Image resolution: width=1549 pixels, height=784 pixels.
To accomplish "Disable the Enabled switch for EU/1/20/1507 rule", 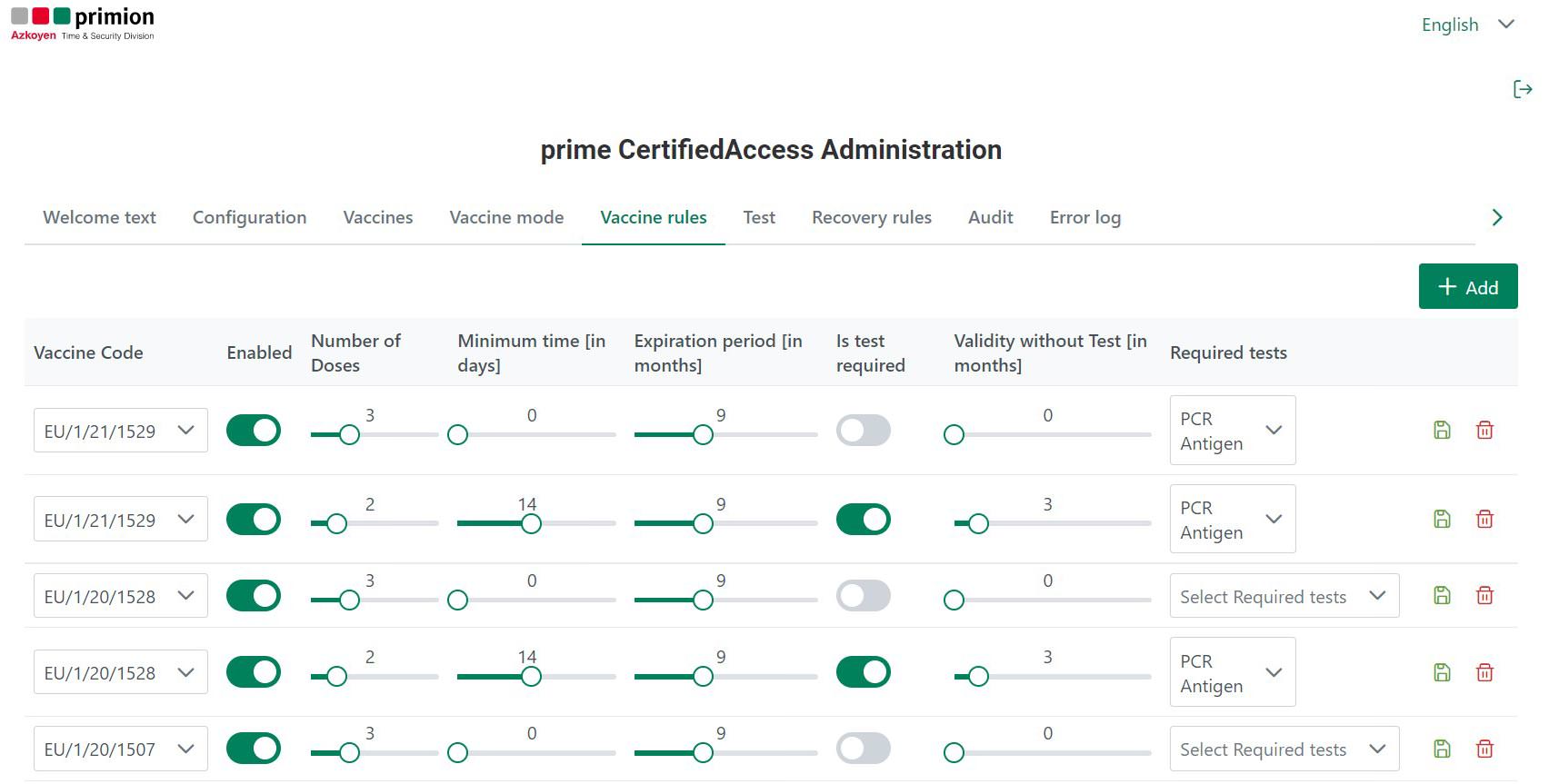I will (x=254, y=749).
